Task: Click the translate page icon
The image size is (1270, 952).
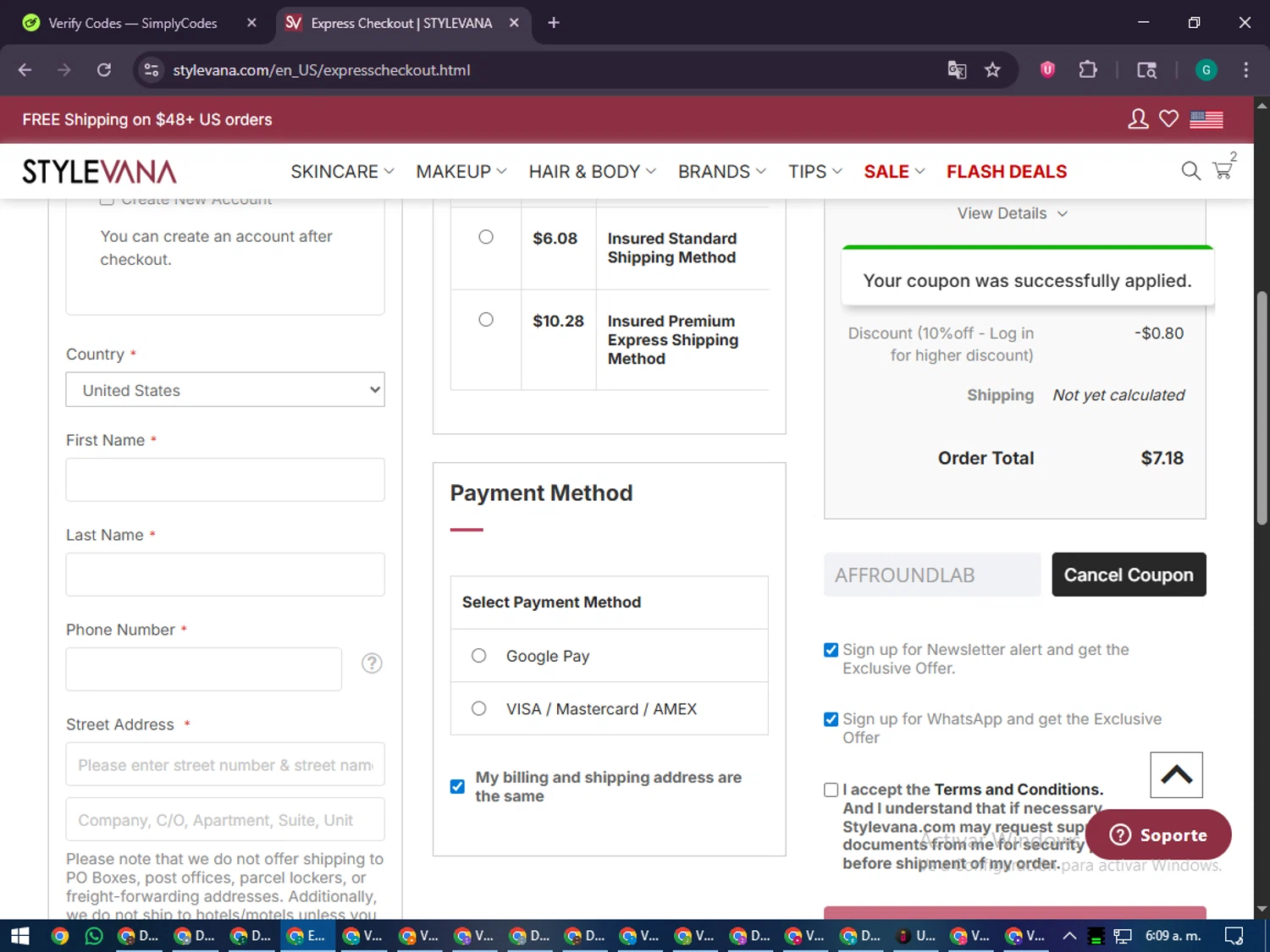Action: [x=957, y=70]
